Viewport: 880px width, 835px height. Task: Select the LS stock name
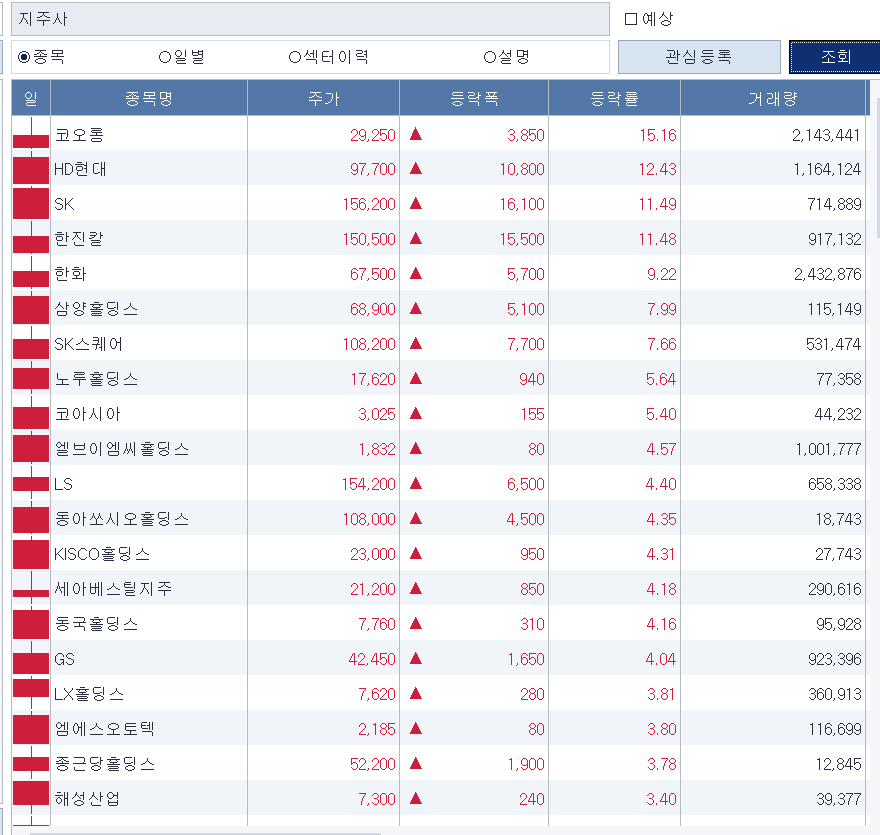pos(63,484)
